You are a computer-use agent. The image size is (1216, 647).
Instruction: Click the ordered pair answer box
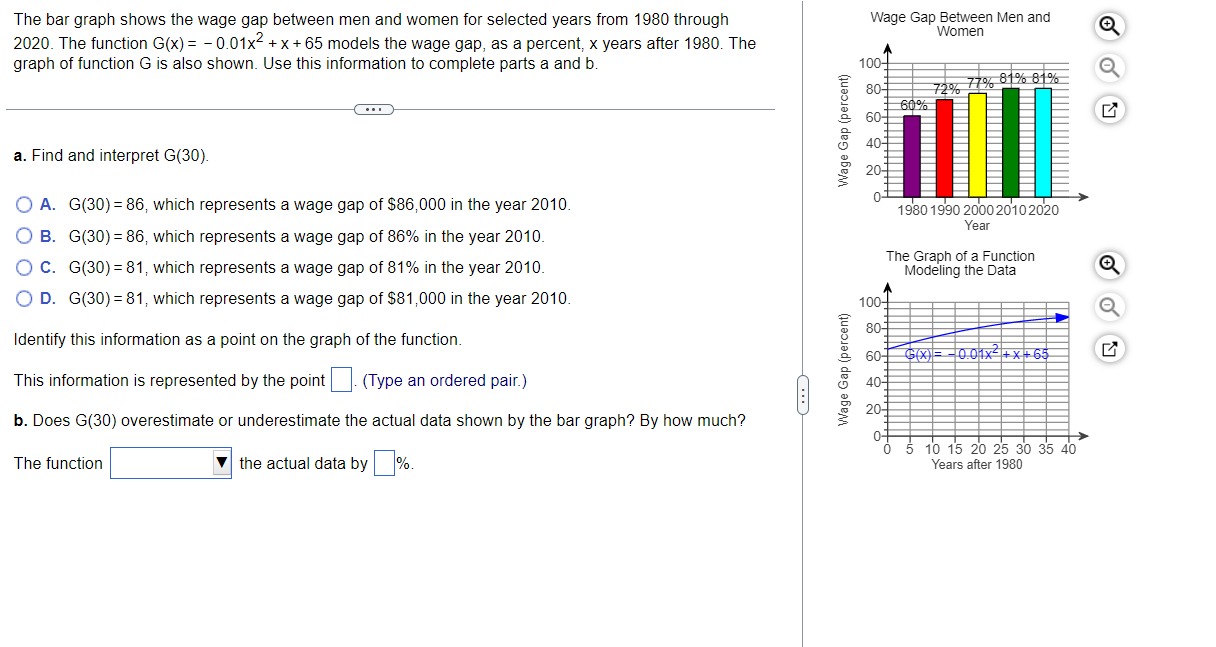(340, 380)
